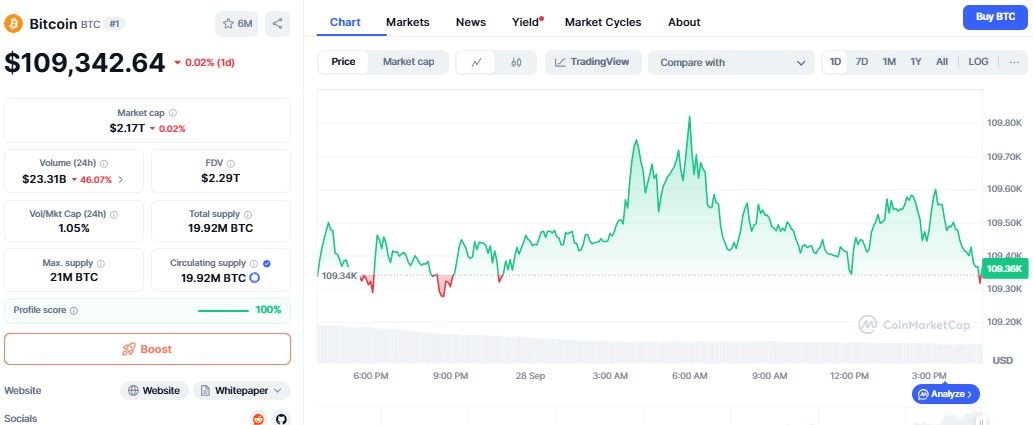Toggle LOG scale on chart
This screenshot has height=425, width=1033.
click(x=978, y=62)
